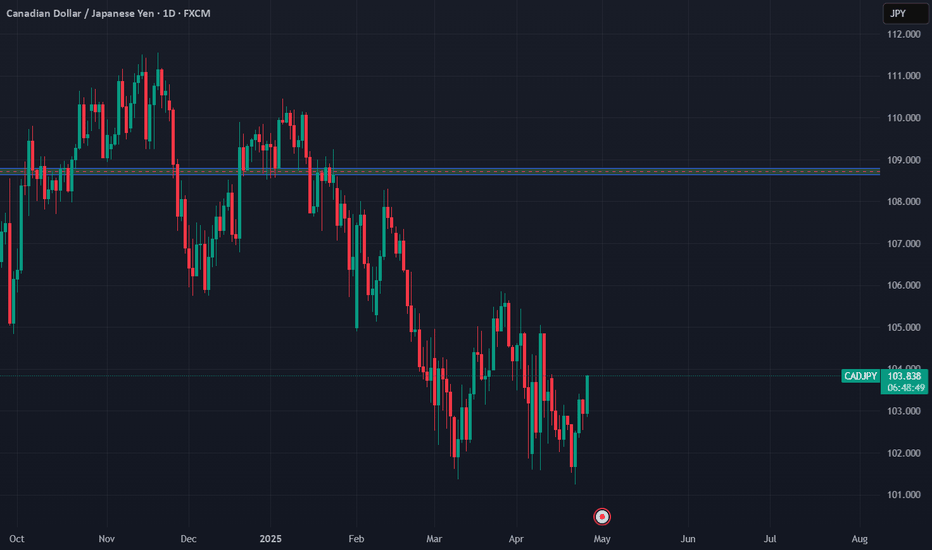Click the Jun label on time axis

tap(688, 539)
